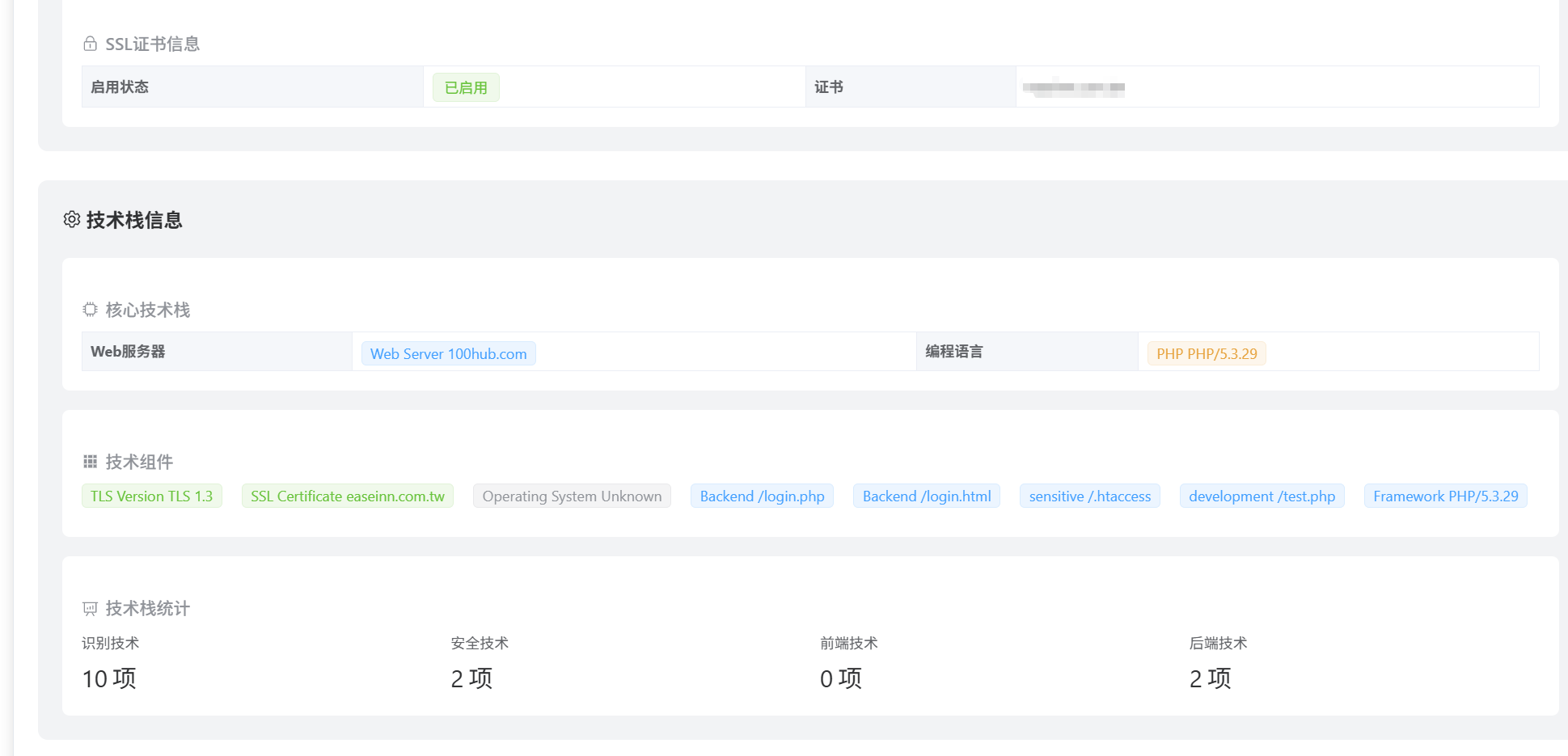Click the blurred certificate value

(x=1073, y=87)
